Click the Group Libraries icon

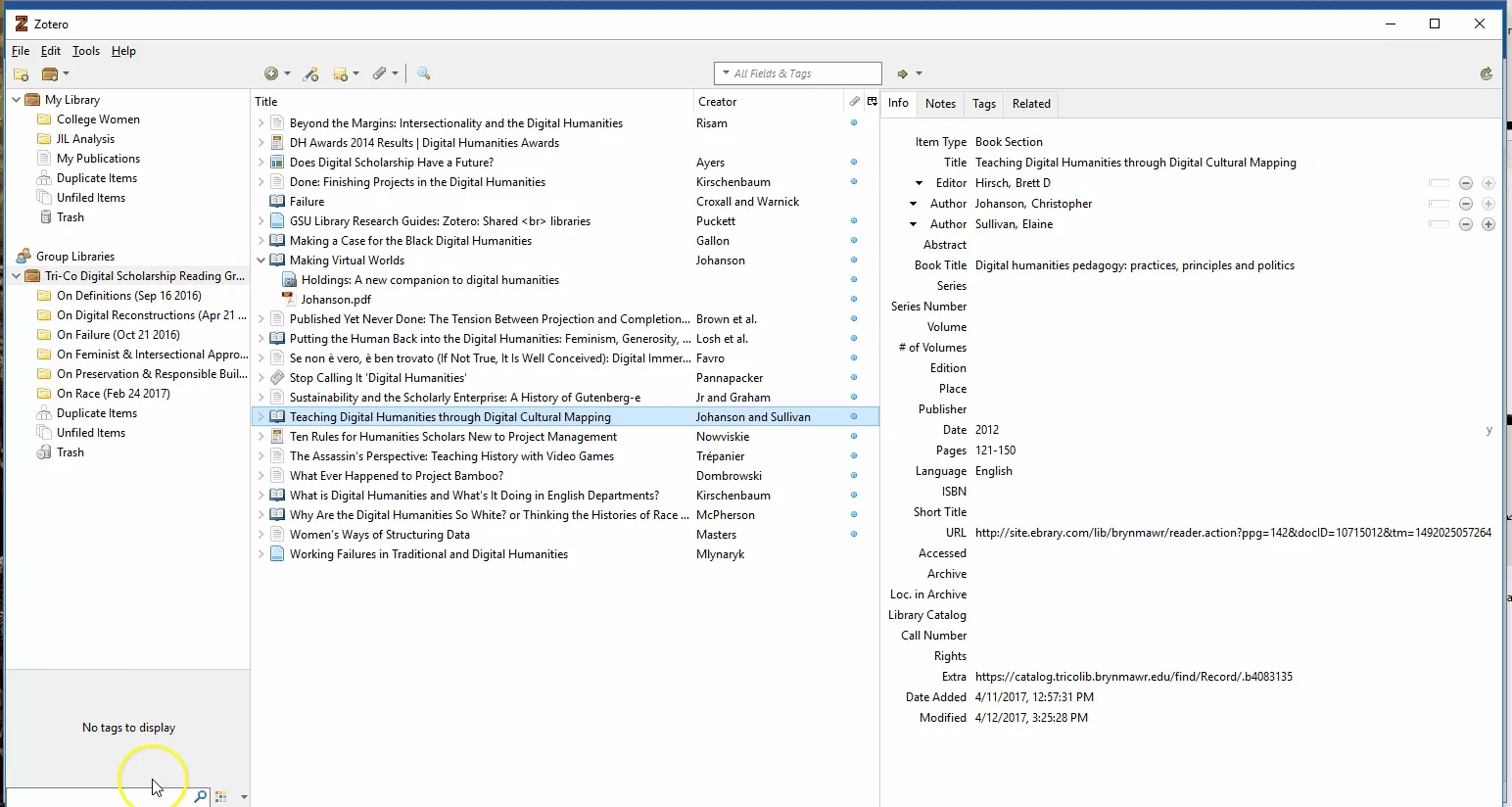(24, 257)
